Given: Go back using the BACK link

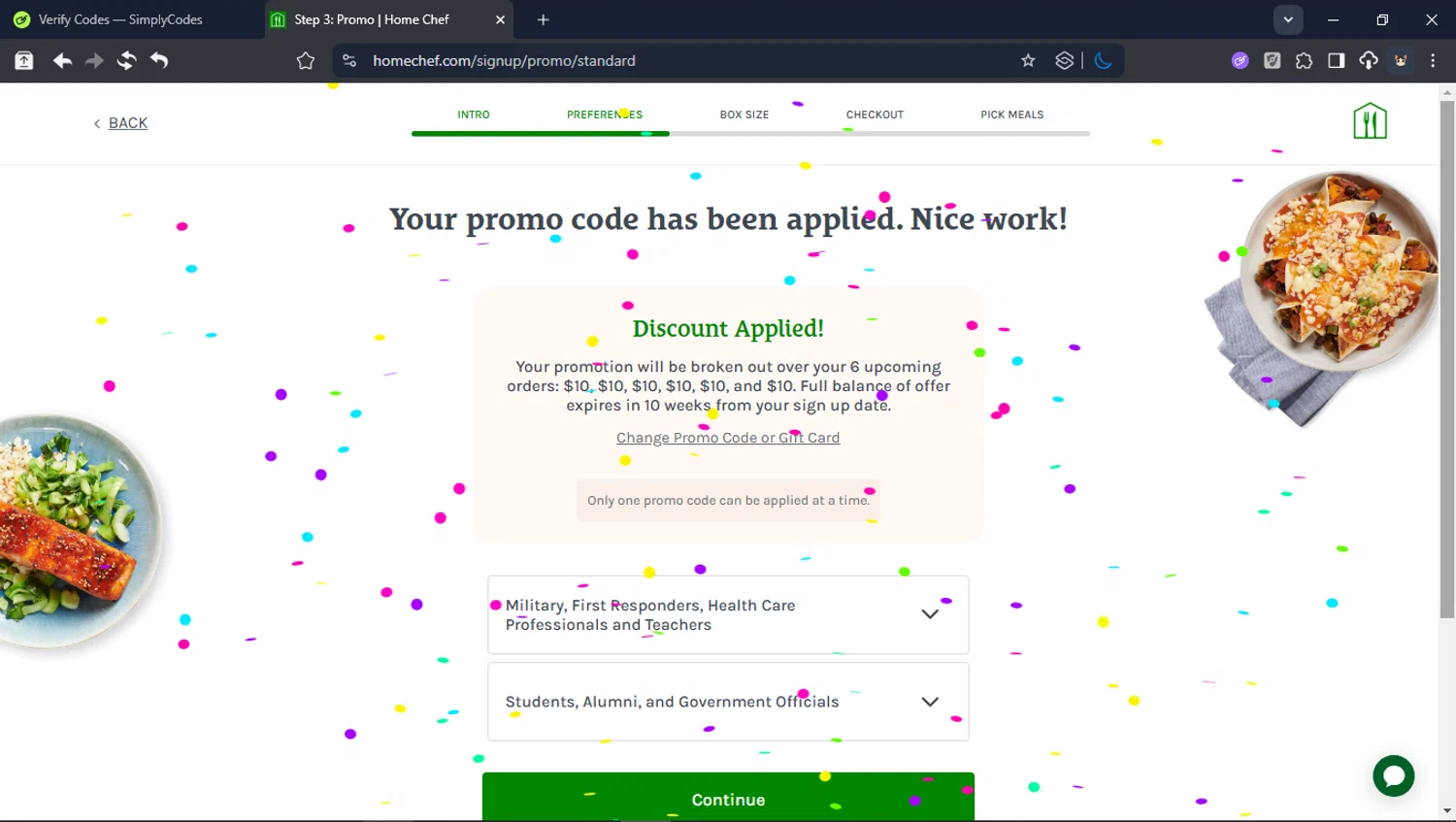Looking at the screenshot, I should click(x=127, y=123).
